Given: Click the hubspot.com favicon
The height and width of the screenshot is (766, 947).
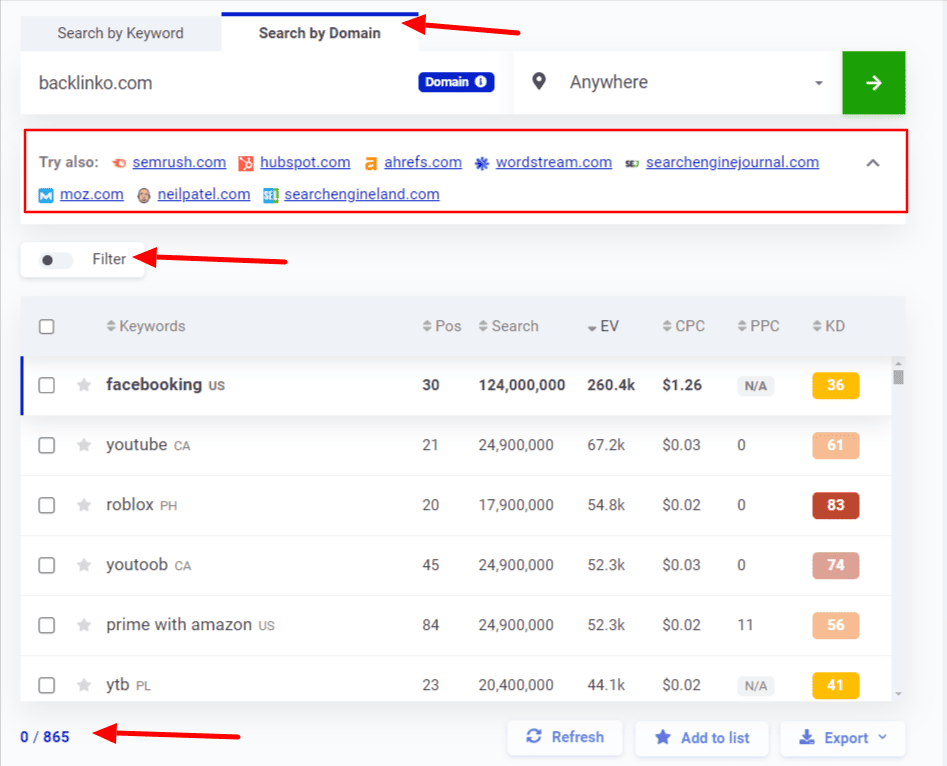Looking at the screenshot, I should [x=246, y=163].
